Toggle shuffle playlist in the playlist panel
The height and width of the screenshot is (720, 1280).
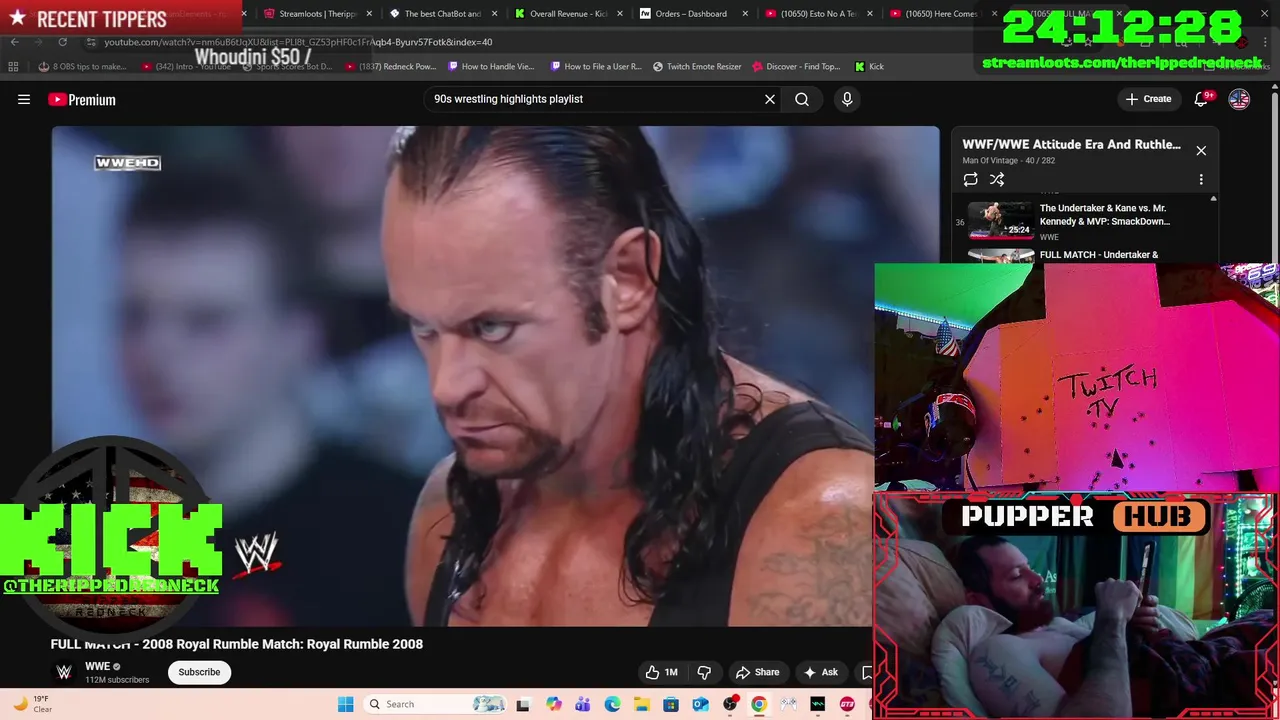[997, 179]
